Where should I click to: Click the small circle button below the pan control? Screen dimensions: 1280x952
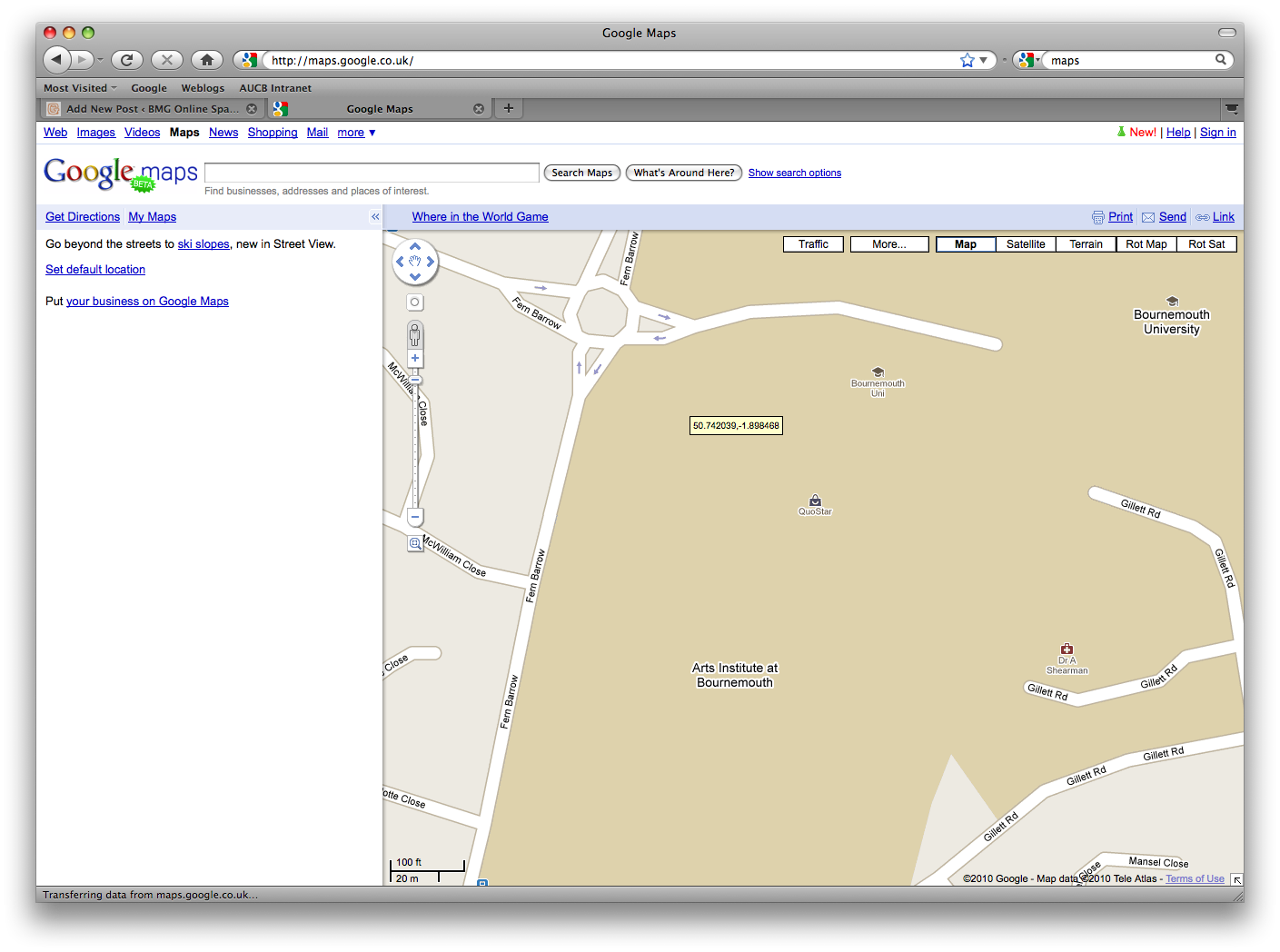[x=415, y=302]
